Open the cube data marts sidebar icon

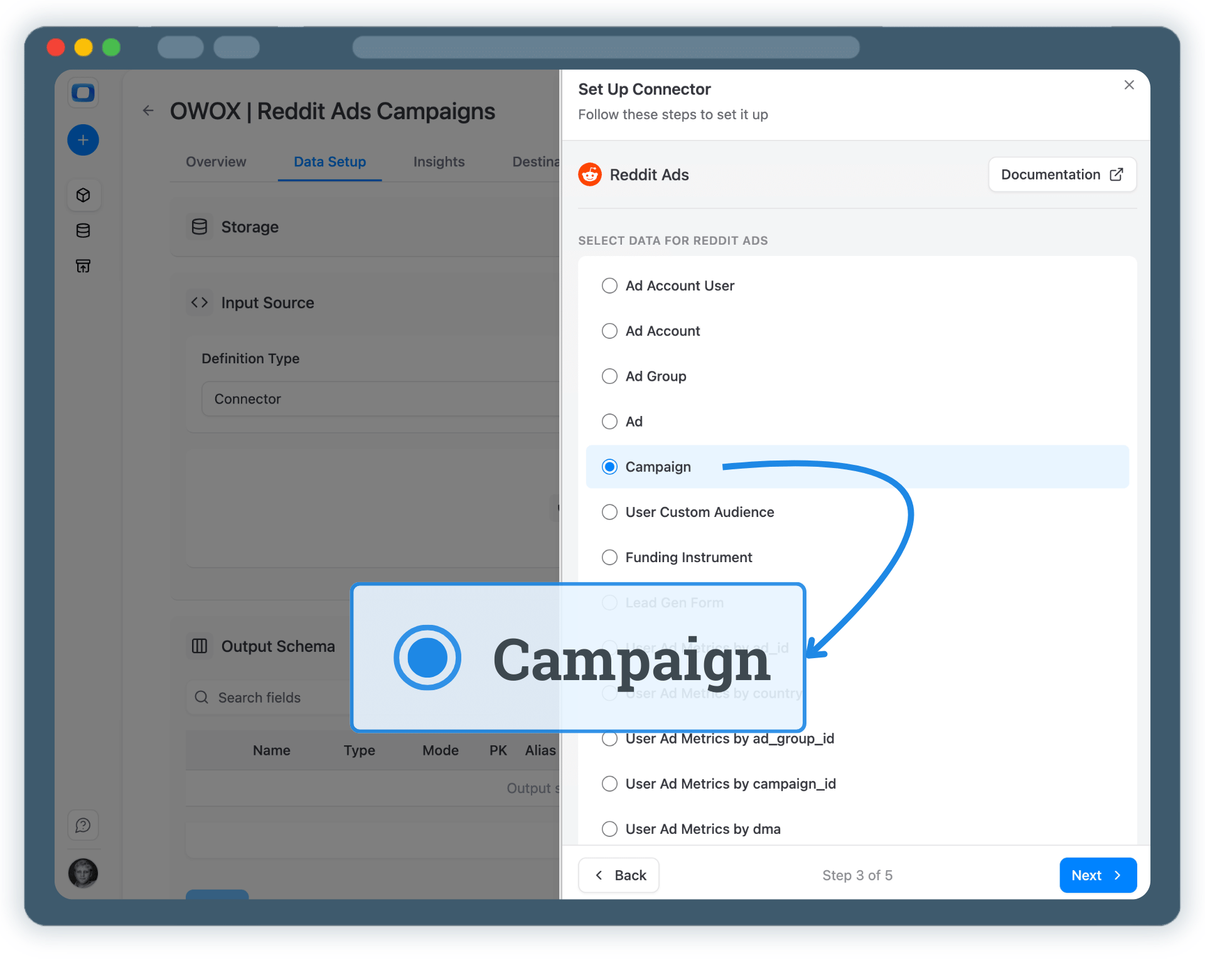click(x=83, y=195)
